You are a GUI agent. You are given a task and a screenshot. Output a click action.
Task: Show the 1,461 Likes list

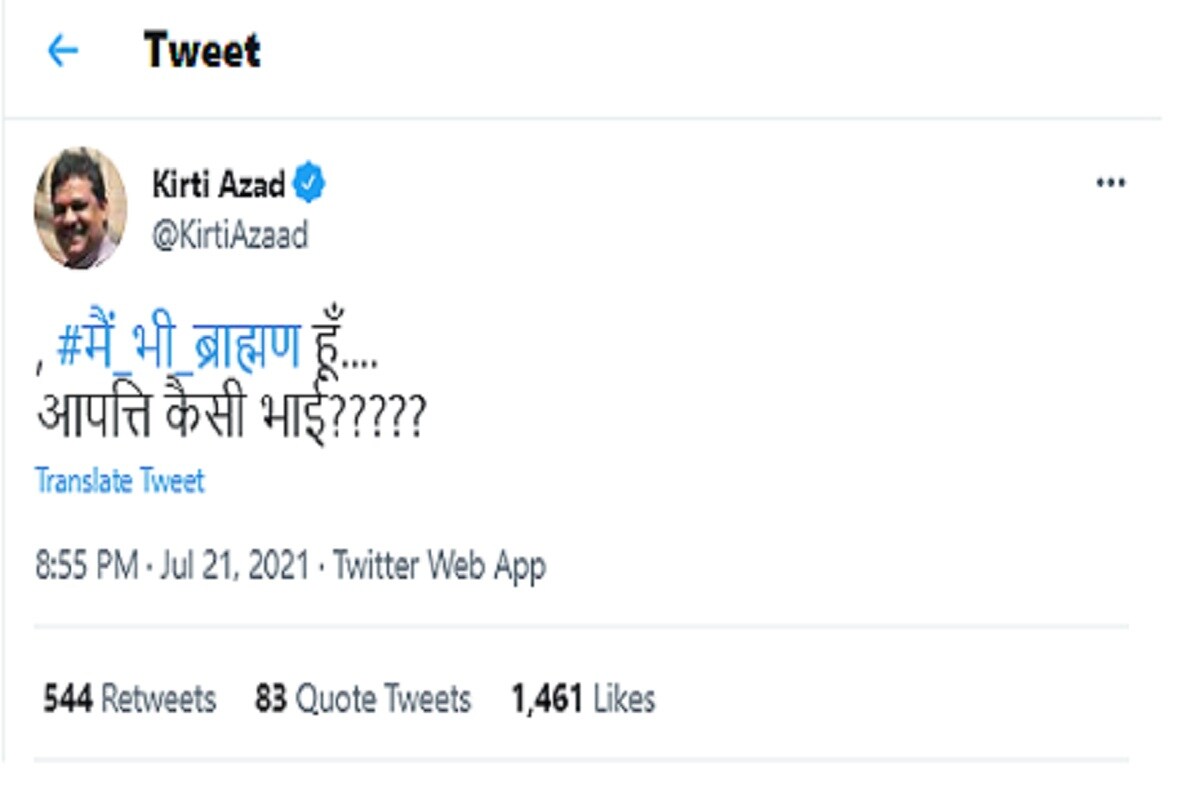pyautogui.click(x=583, y=698)
